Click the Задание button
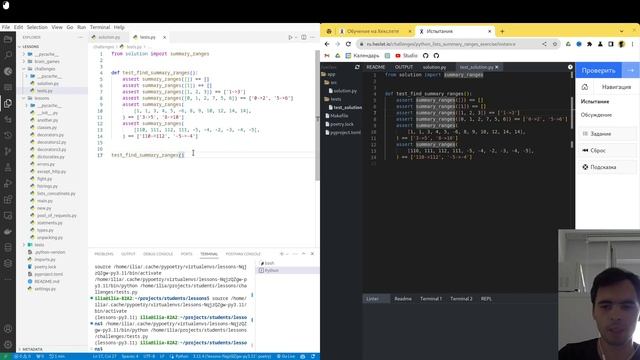Screen dimensions: 640x360 point(607,134)
